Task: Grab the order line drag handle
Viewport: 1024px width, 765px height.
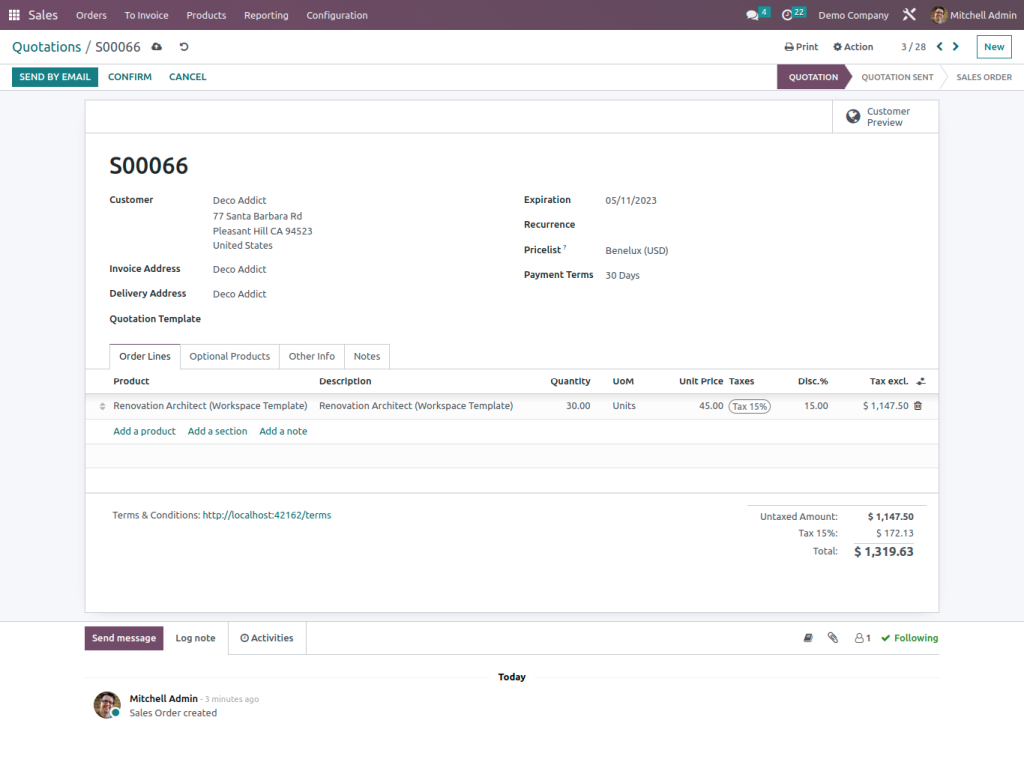Action: pyautogui.click(x=102, y=406)
